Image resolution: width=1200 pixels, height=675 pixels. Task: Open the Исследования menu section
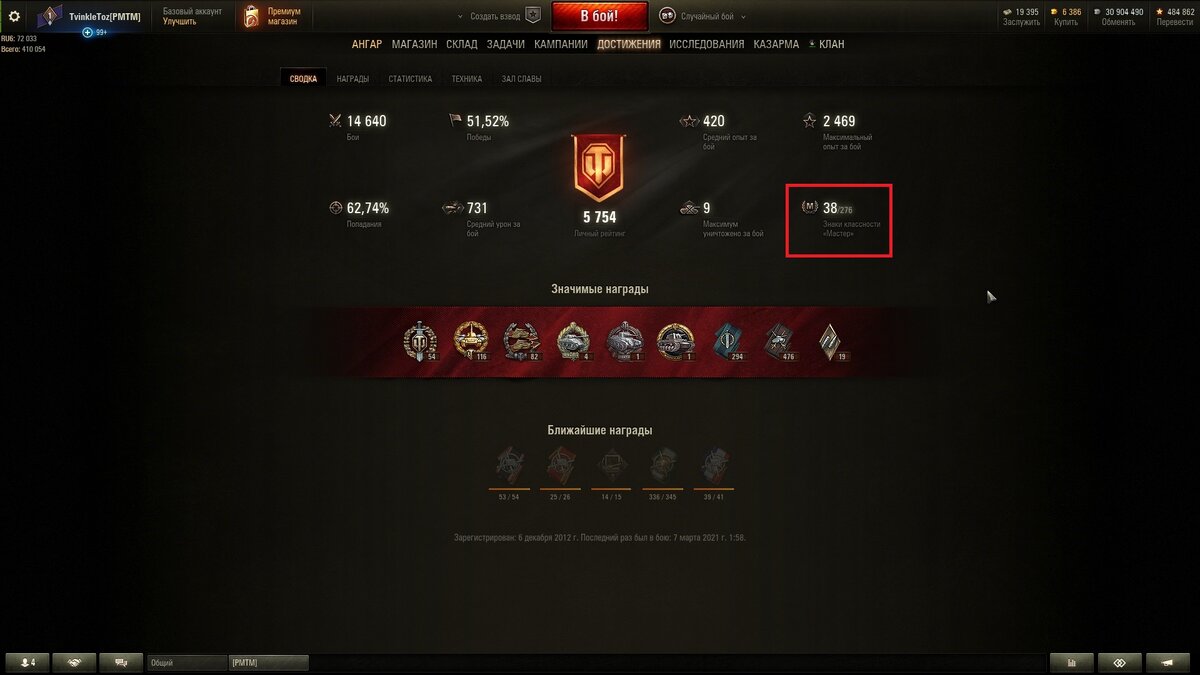click(706, 44)
